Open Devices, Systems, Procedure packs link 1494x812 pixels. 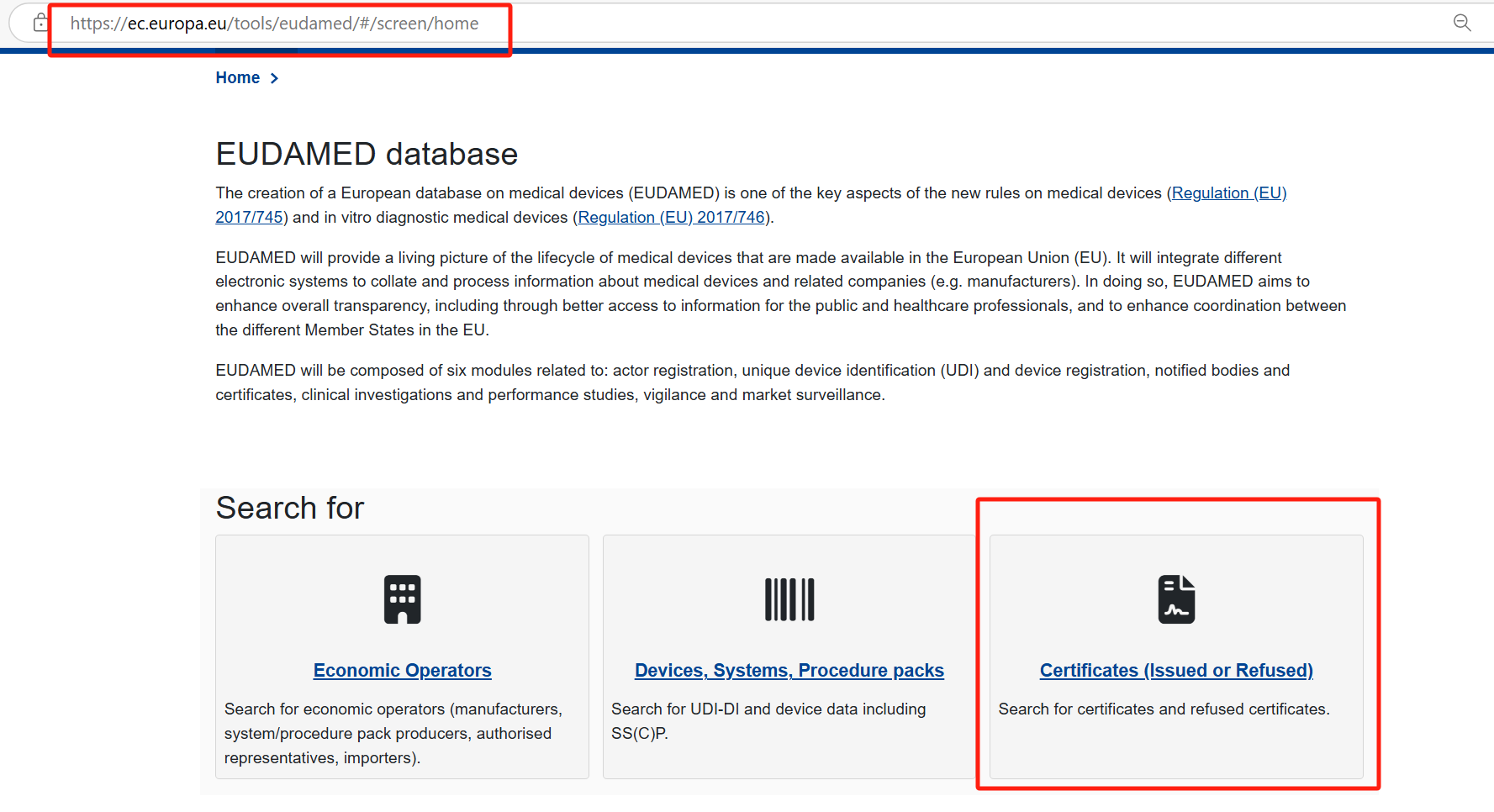point(789,671)
